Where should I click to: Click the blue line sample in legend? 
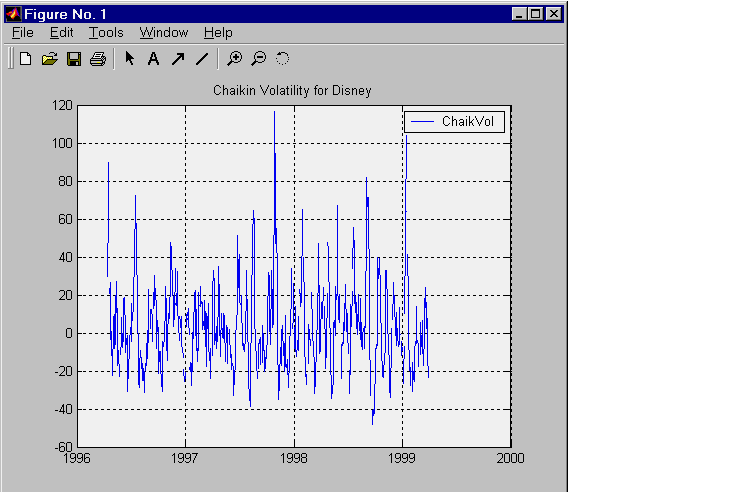[x=422, y=122]
